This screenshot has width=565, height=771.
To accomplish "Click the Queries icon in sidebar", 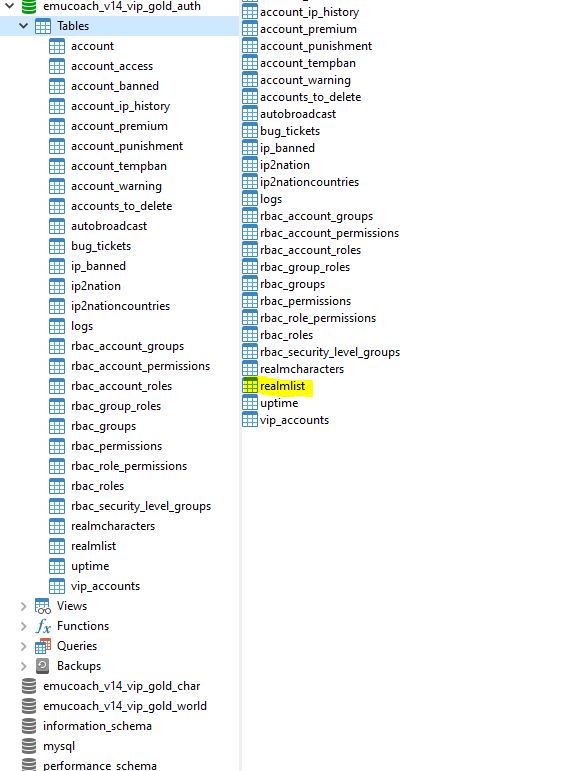I will pyautogui.click(x=43, y=646).
